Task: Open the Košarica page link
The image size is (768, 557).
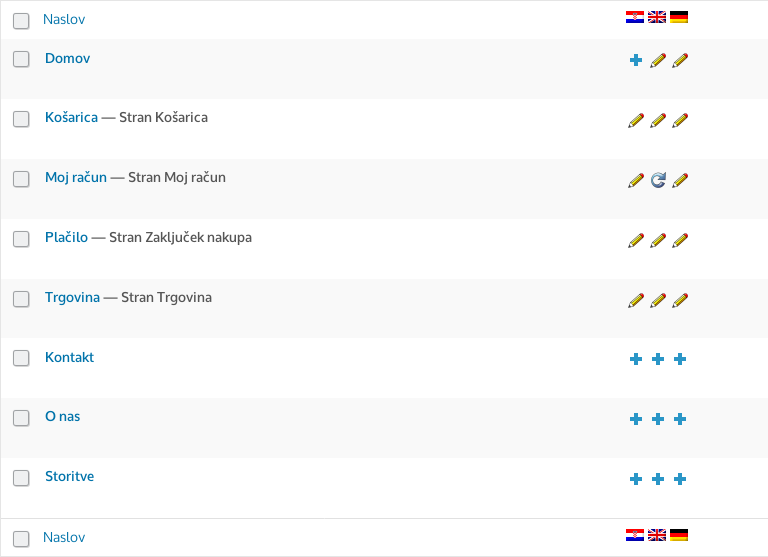Action: pos(72,117)
